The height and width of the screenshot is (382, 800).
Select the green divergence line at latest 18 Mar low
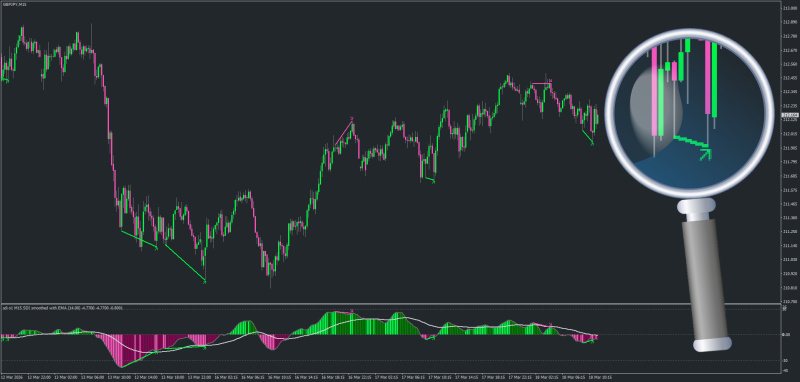[587, 137]
